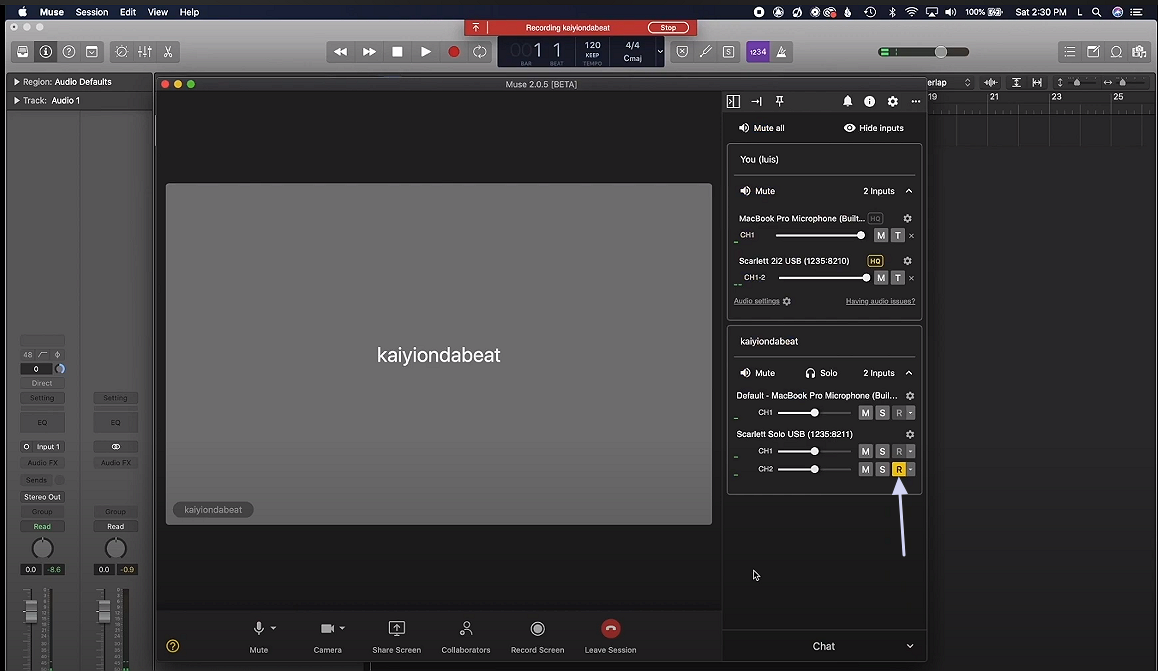Open Edit menu in menu bar

tap(128, 12)
